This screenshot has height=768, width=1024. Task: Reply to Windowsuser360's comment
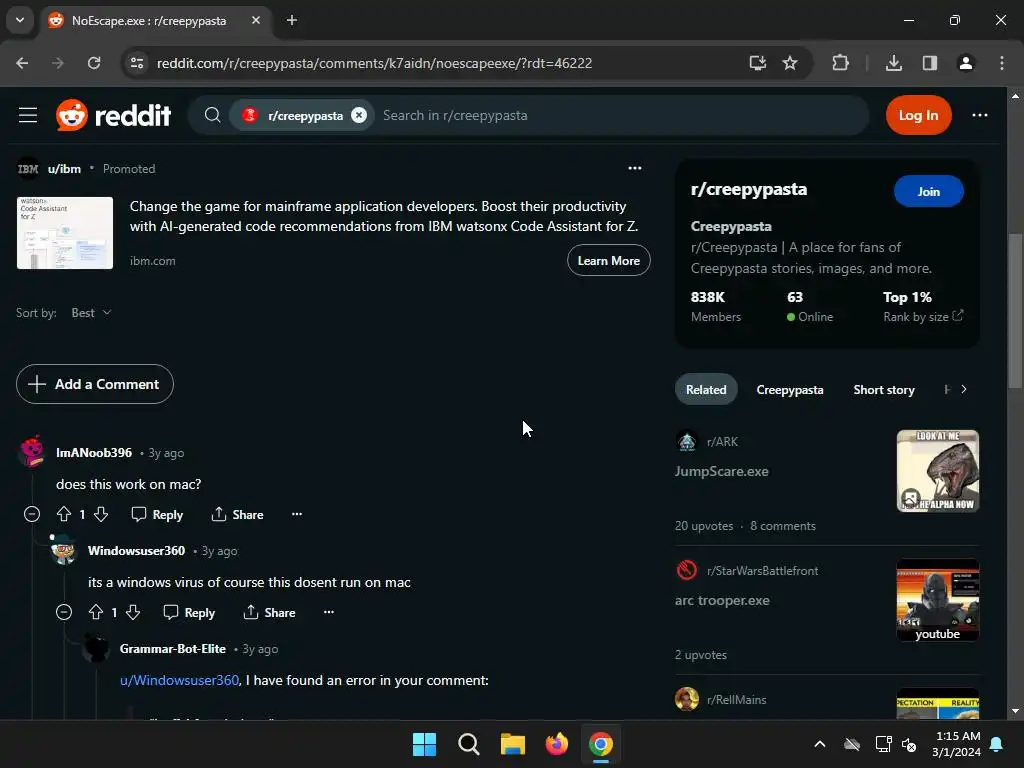(x=189, y=613)
